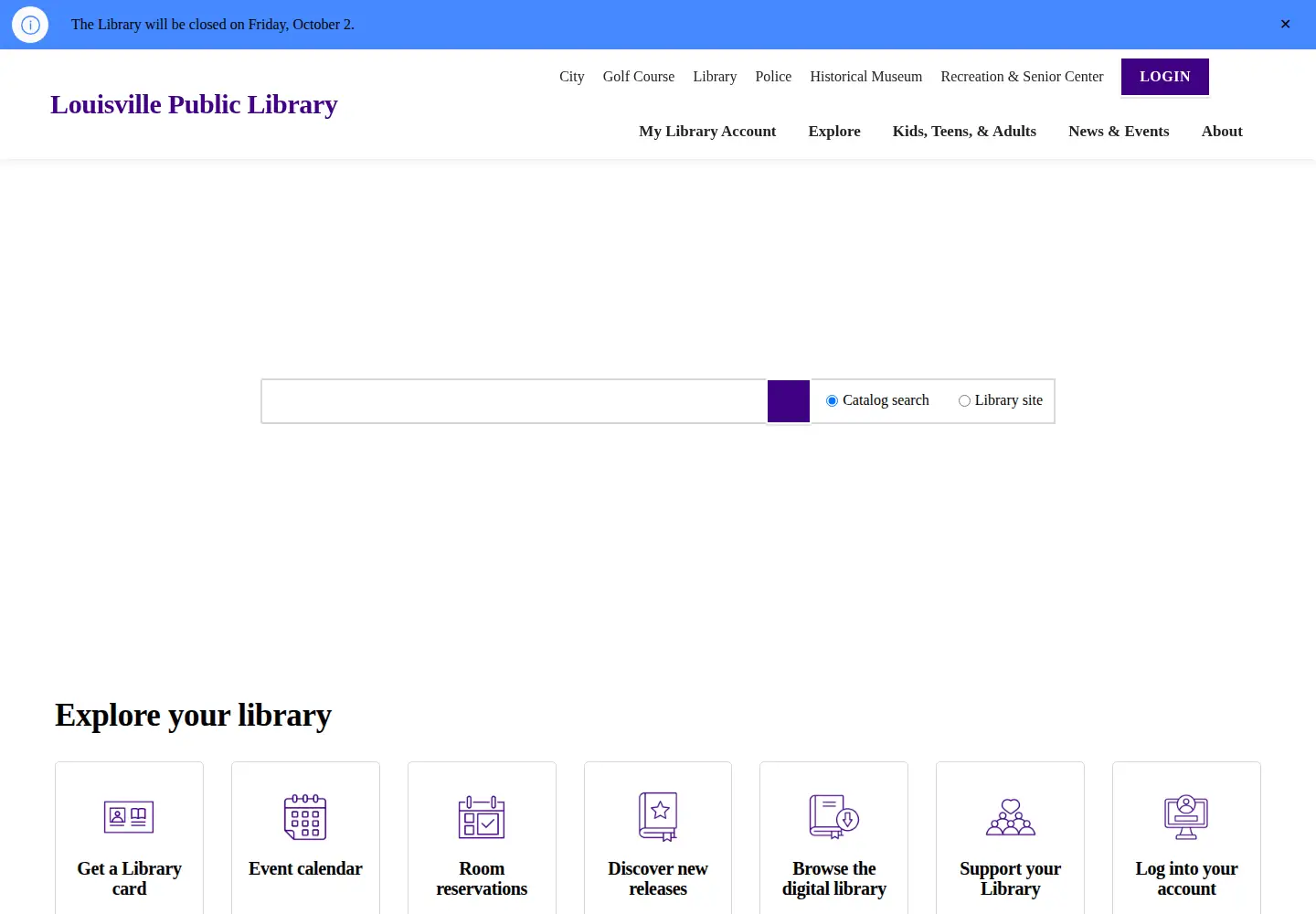The width and height of the screenshot is (1316, 914).
Task: Open the Kids, Teens, & Adults menu
Action: tap(964, 132)
